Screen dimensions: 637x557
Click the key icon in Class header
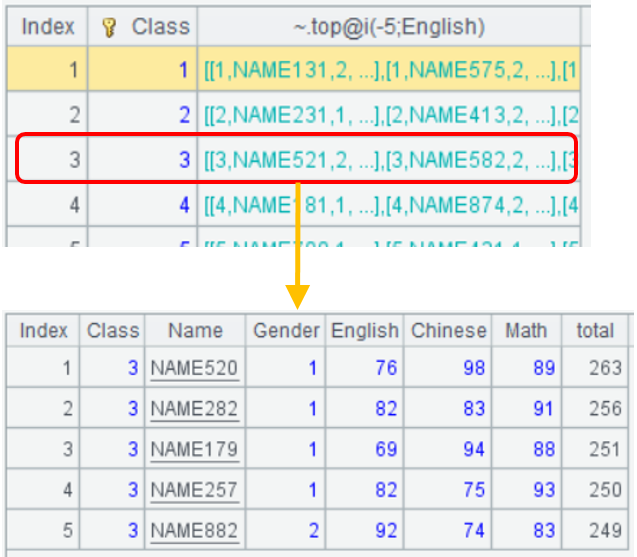110,26
